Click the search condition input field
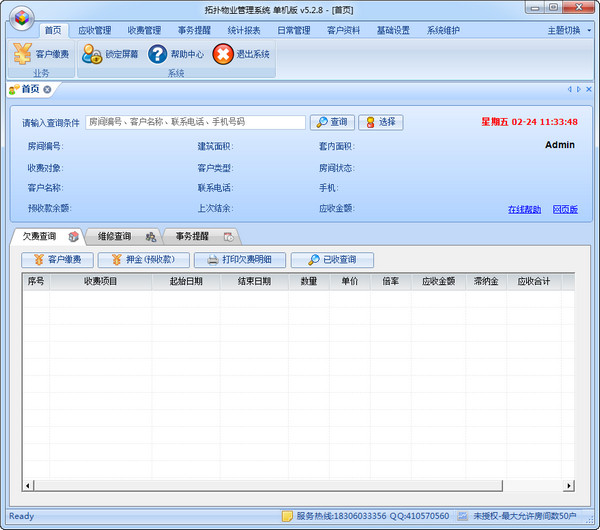600x530 pixels. (x=195, y=122)
